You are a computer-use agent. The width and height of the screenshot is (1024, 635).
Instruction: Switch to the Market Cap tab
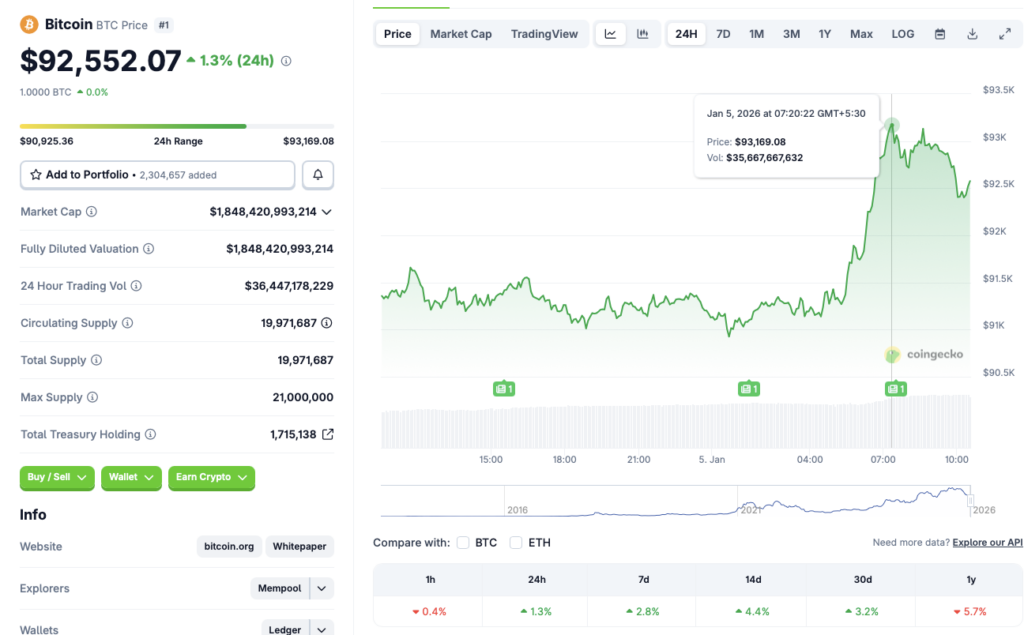(x=461, y=33)
